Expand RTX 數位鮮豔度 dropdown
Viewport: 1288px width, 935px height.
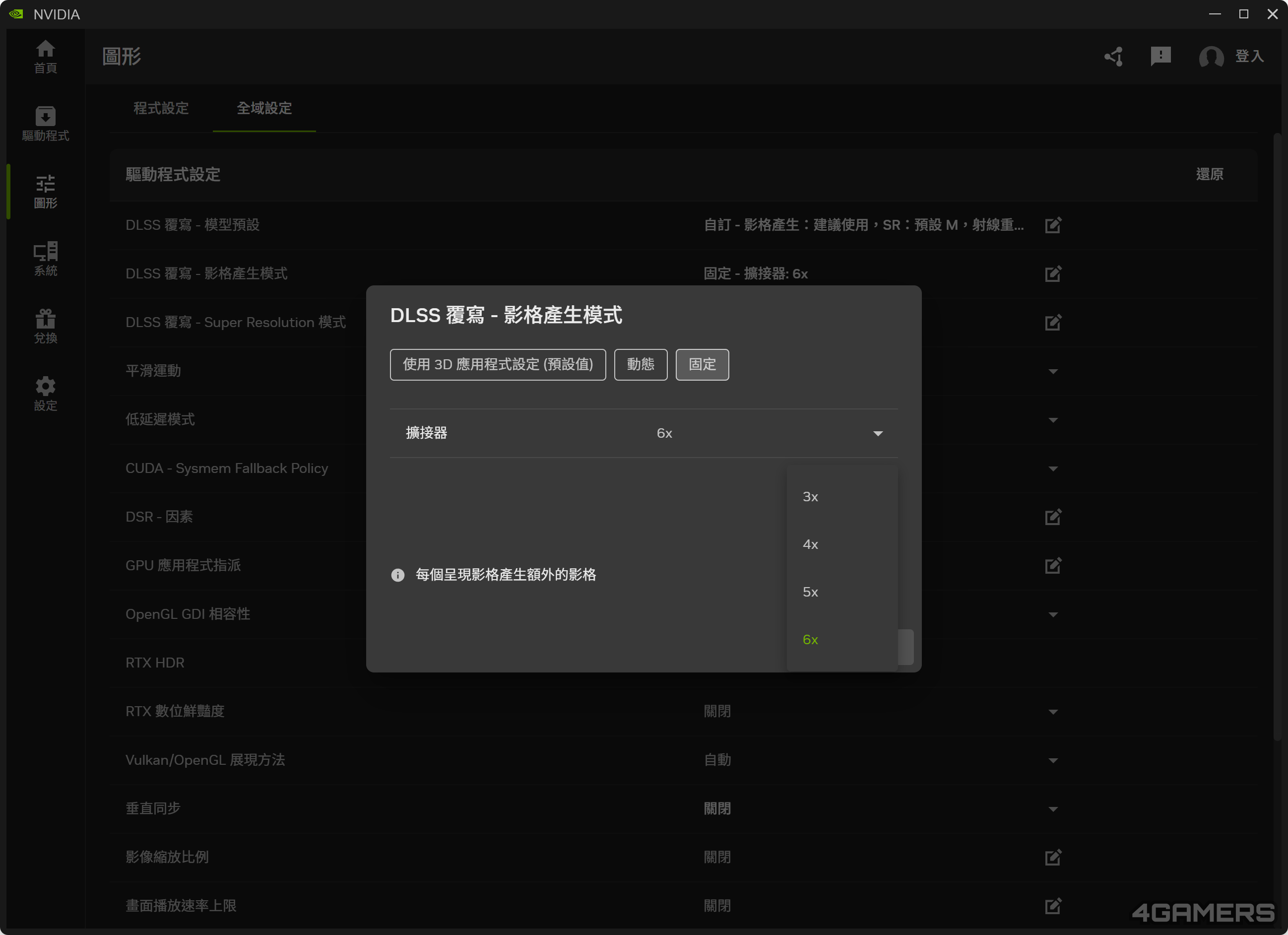(x=1053, y=712)
